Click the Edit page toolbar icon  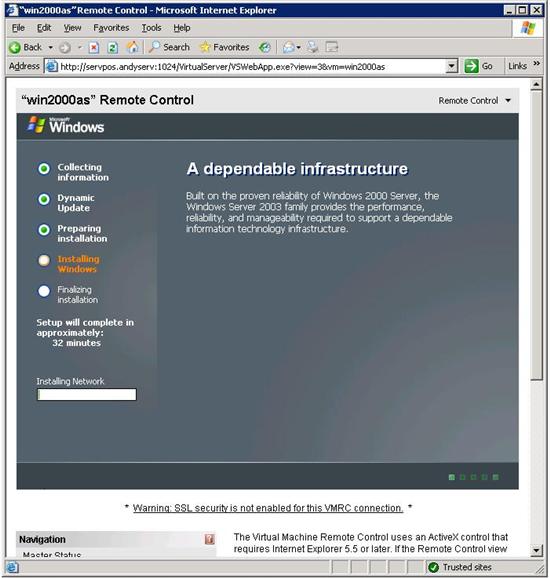coord(332,47)
